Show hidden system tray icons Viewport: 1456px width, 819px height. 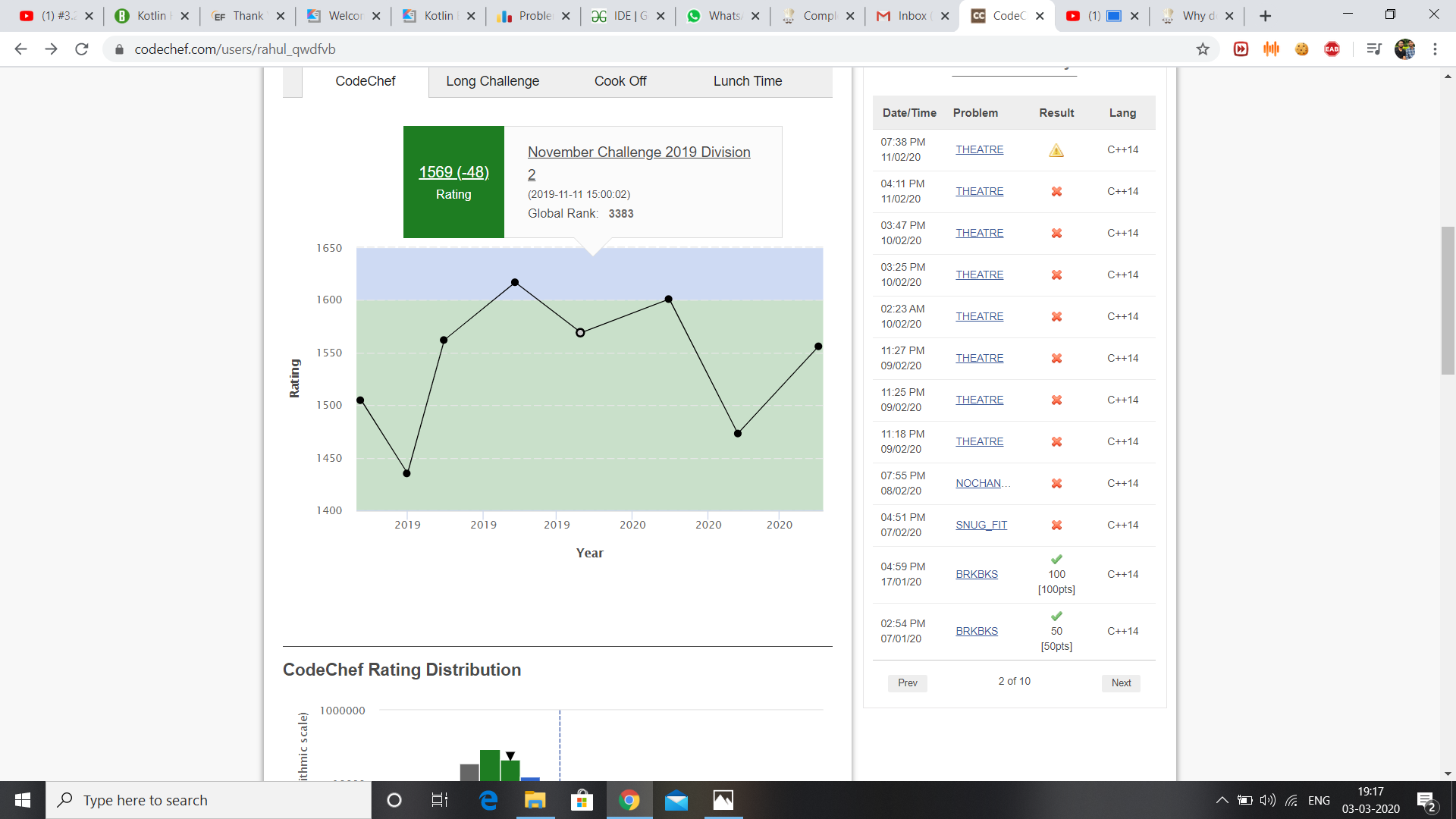pyautogui.click(x=1222, y=800)
